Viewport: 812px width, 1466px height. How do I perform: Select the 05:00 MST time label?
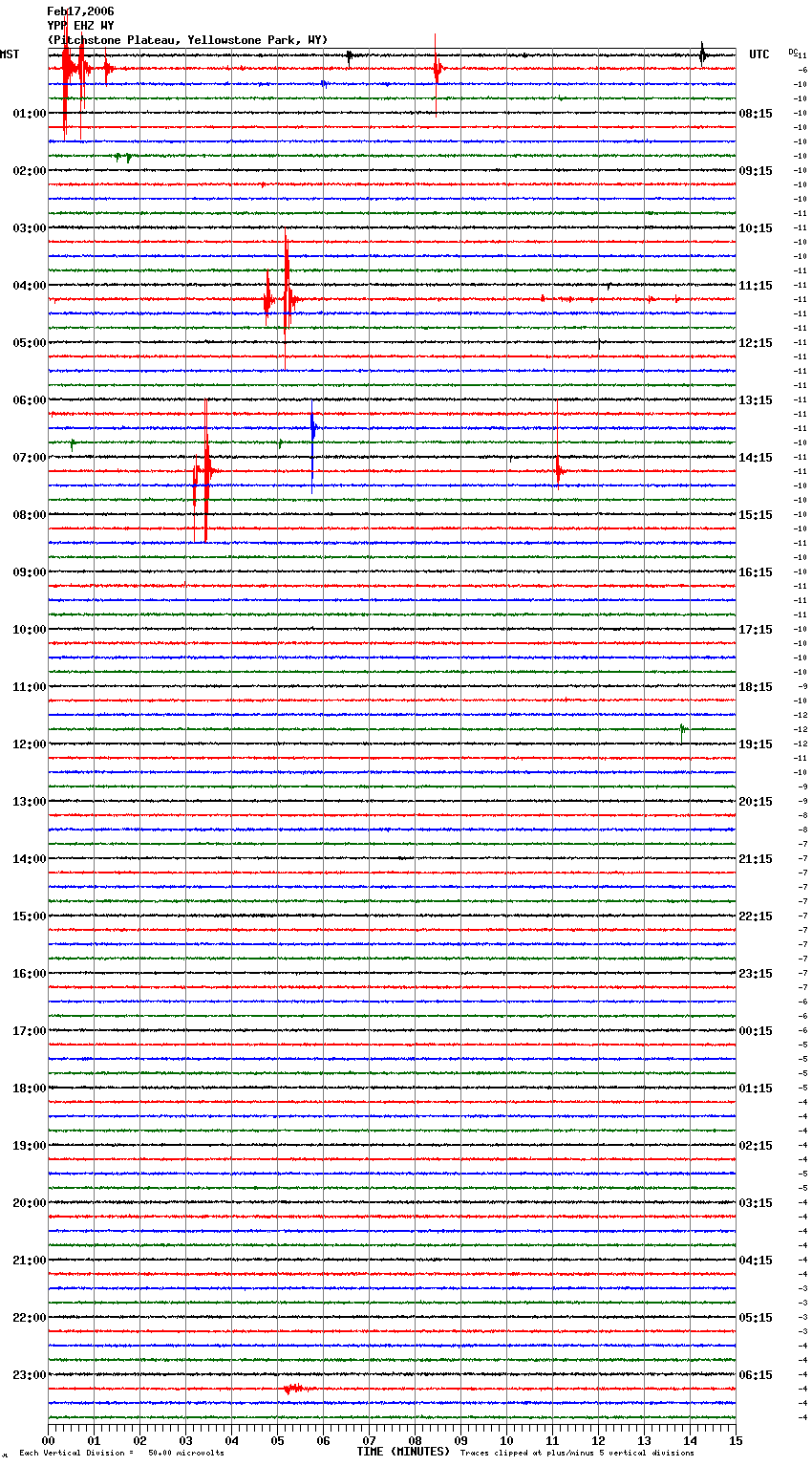(29, 343)
